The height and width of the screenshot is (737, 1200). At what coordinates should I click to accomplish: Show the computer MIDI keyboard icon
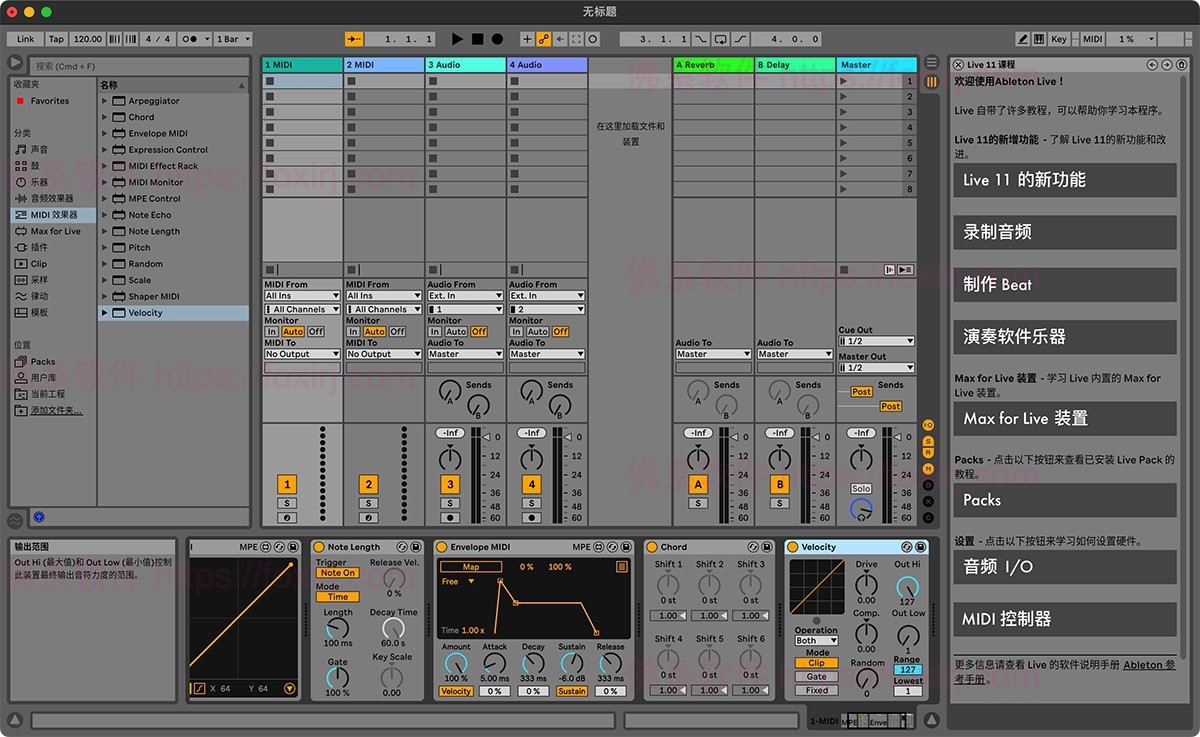1040,38
